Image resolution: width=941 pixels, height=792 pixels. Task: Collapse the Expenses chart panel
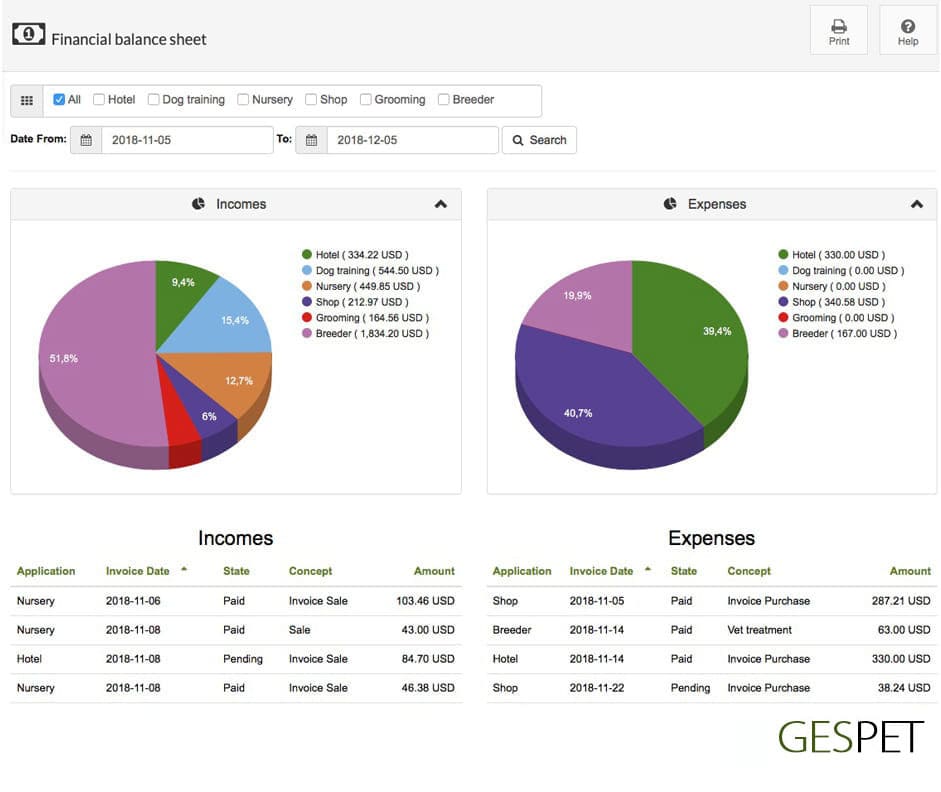(916, 204)
